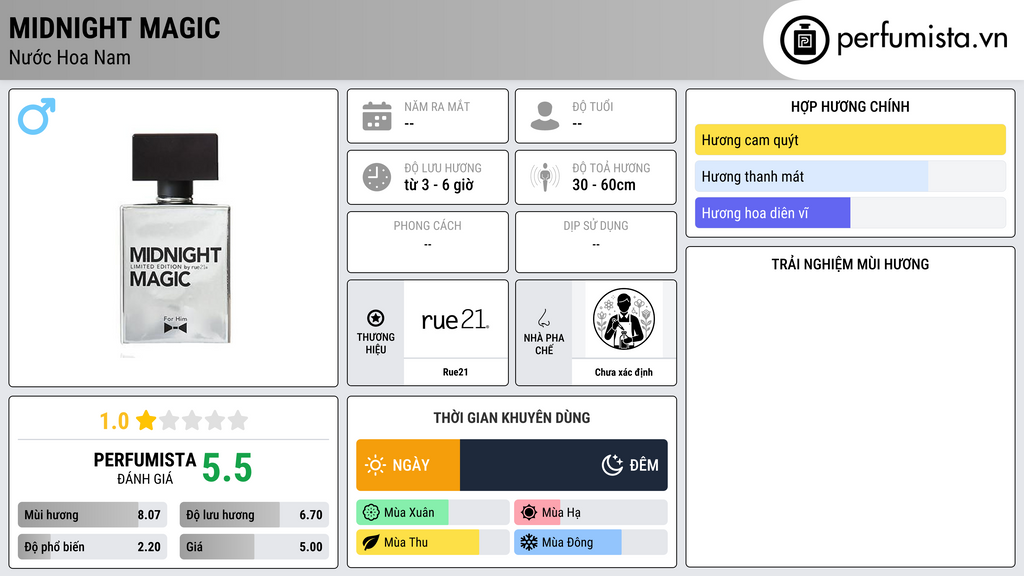
Task: Click the blue male gender symbol
Action: [x=37, y=116]
